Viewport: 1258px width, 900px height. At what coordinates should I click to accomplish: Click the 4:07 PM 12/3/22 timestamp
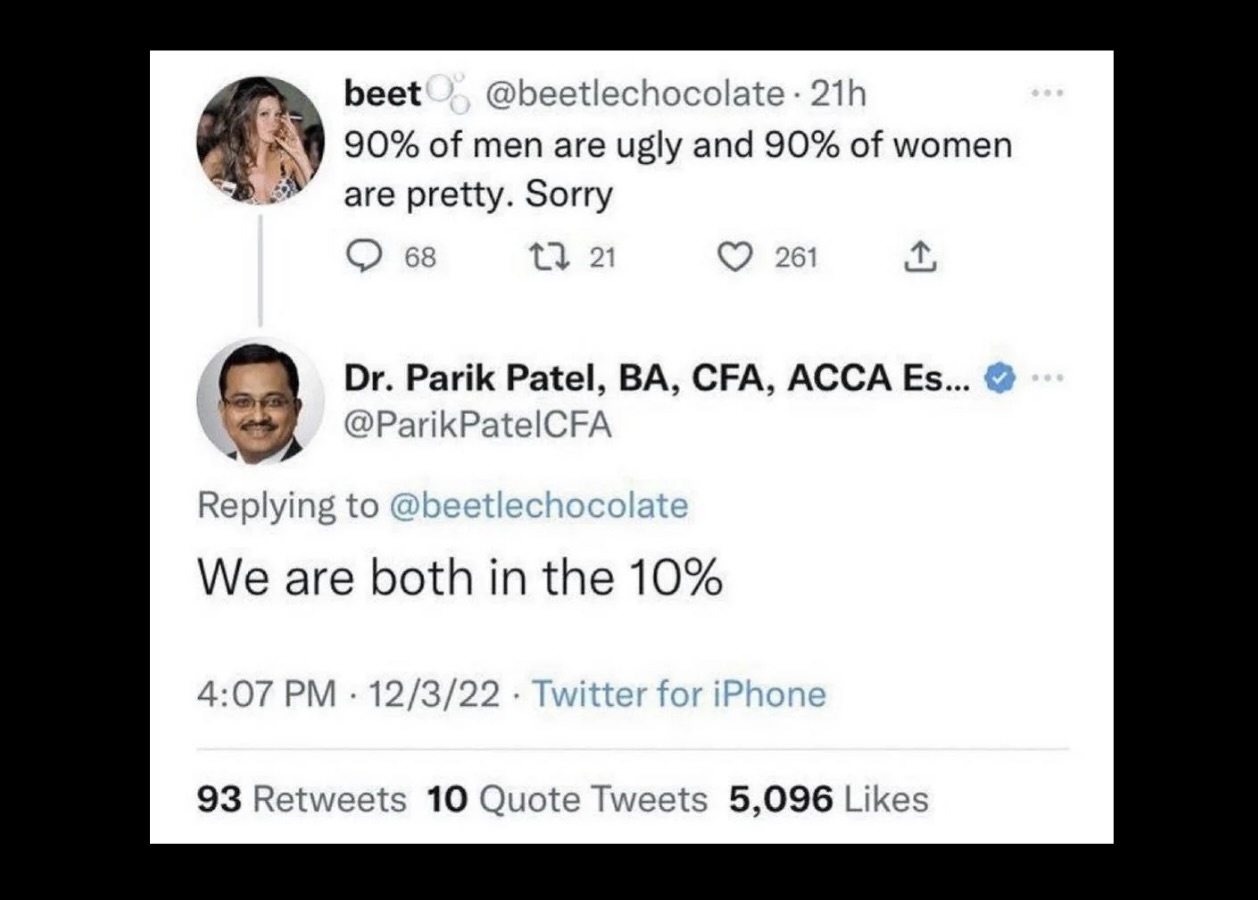click(348, 694)
